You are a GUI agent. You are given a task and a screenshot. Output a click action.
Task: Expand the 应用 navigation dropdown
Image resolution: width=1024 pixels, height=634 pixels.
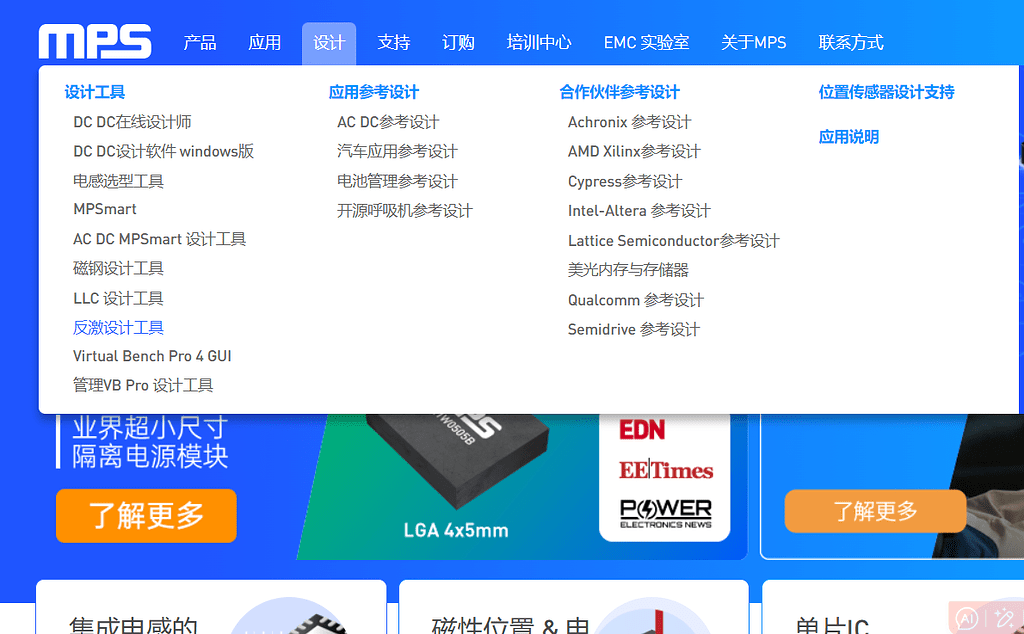265,42
